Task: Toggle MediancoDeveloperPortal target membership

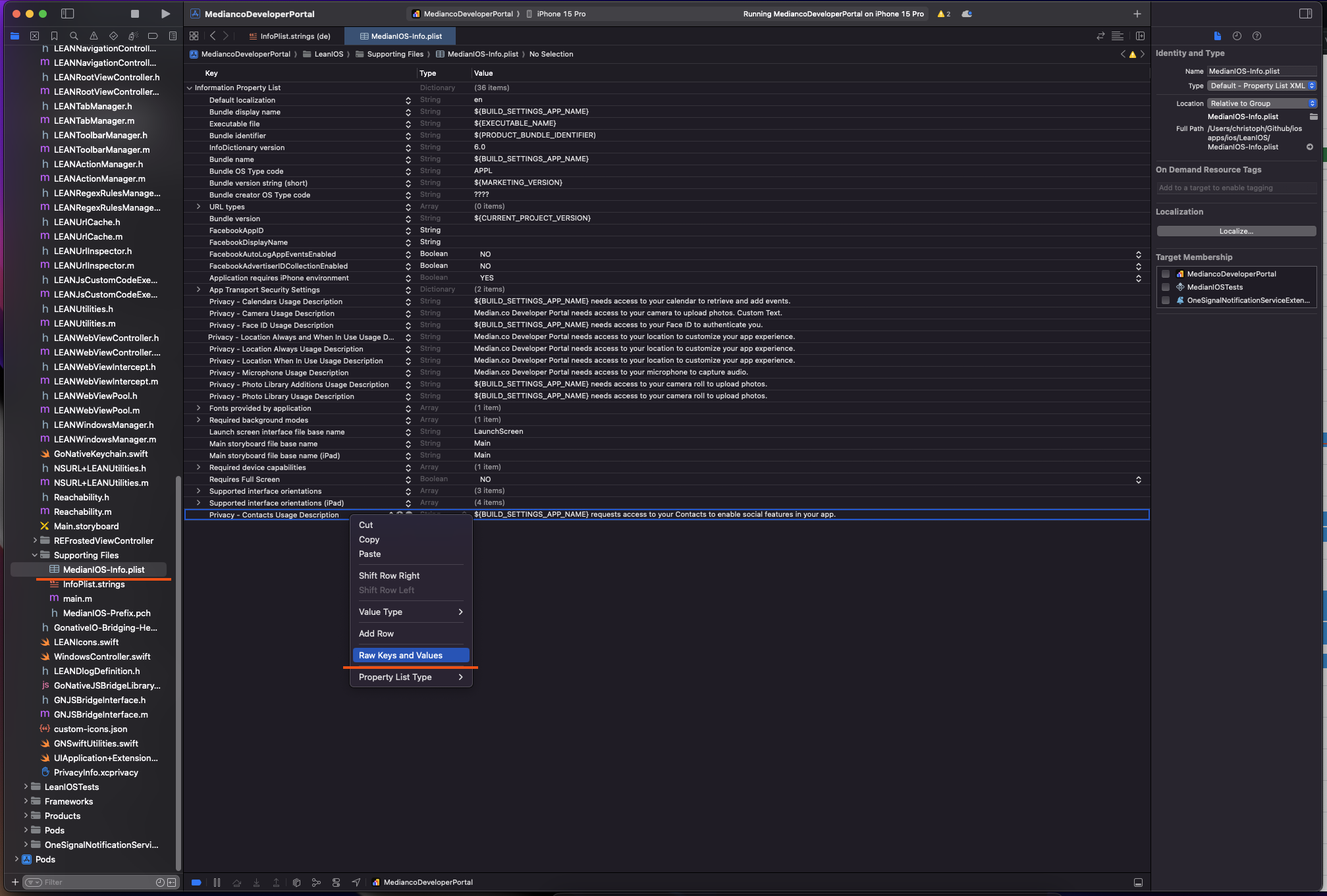Action: point(1166,275)
